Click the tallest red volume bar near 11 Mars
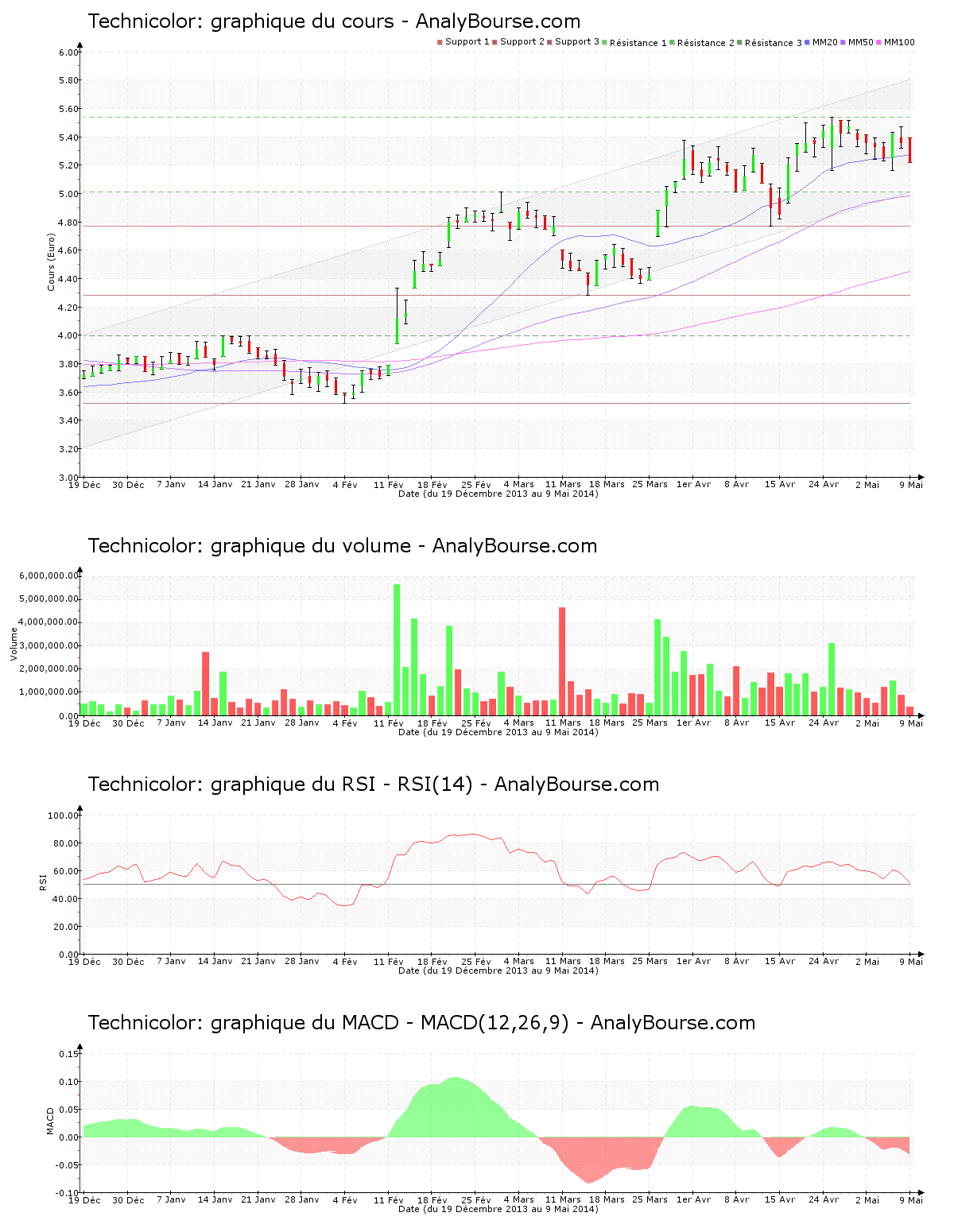 [562, 661]
